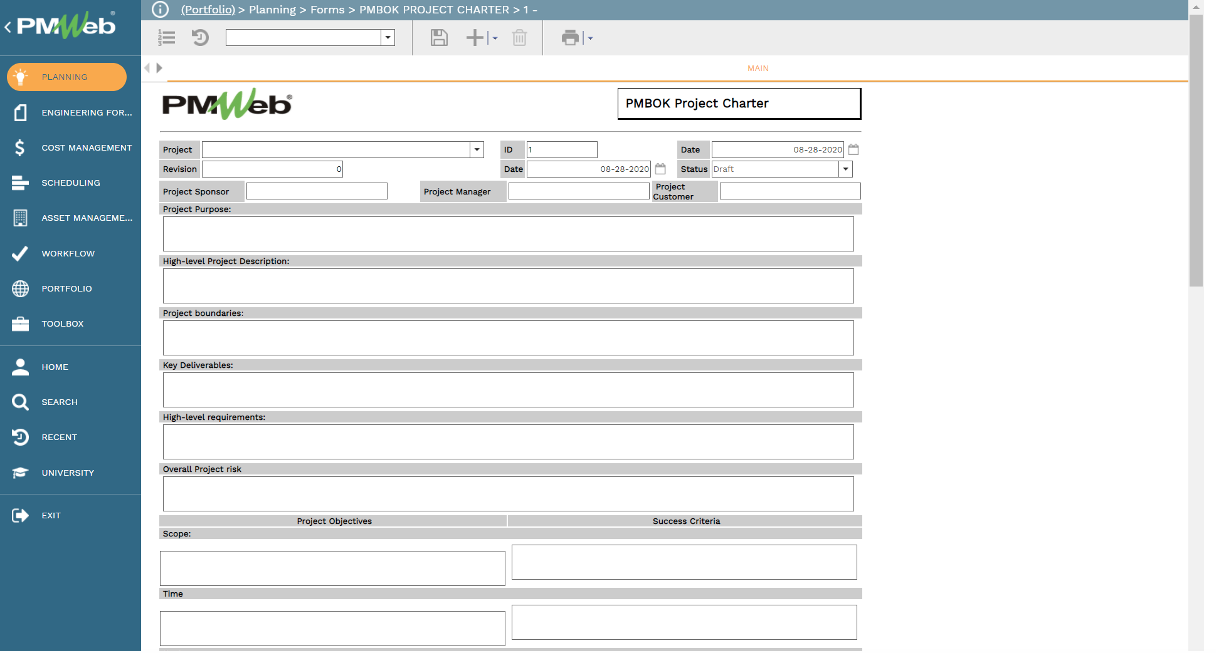Click the Overall Project risk text area
1216x653 pixels.
click(x=508, y=494)
